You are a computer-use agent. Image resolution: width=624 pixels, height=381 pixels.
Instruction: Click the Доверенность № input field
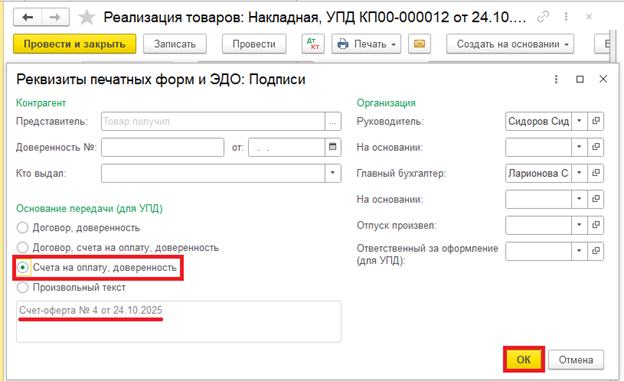[x=163, y=147]
